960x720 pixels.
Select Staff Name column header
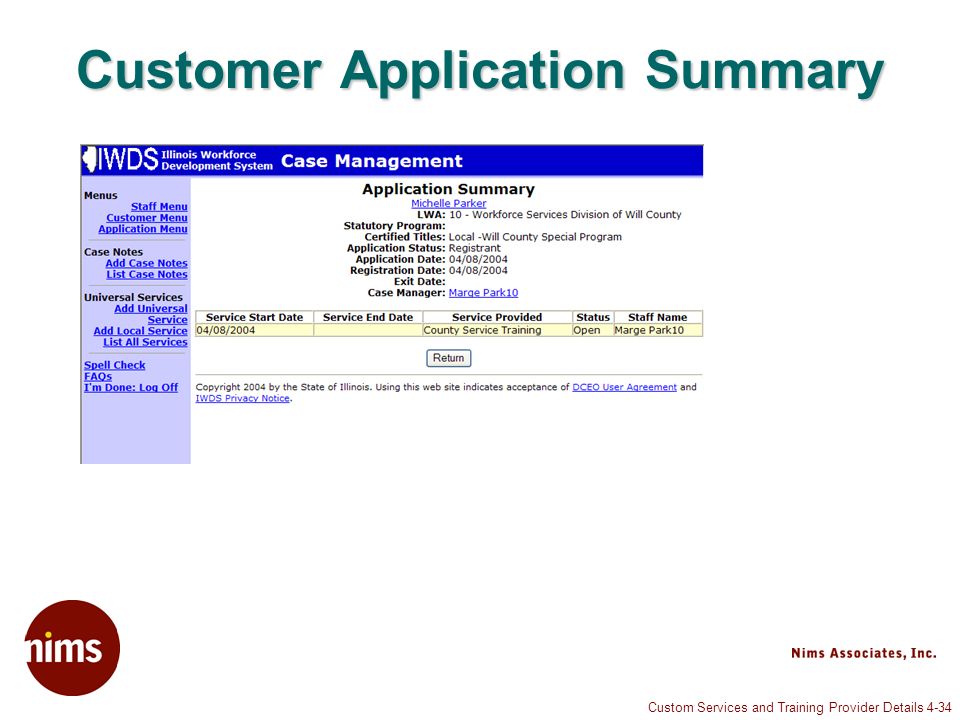658,317
